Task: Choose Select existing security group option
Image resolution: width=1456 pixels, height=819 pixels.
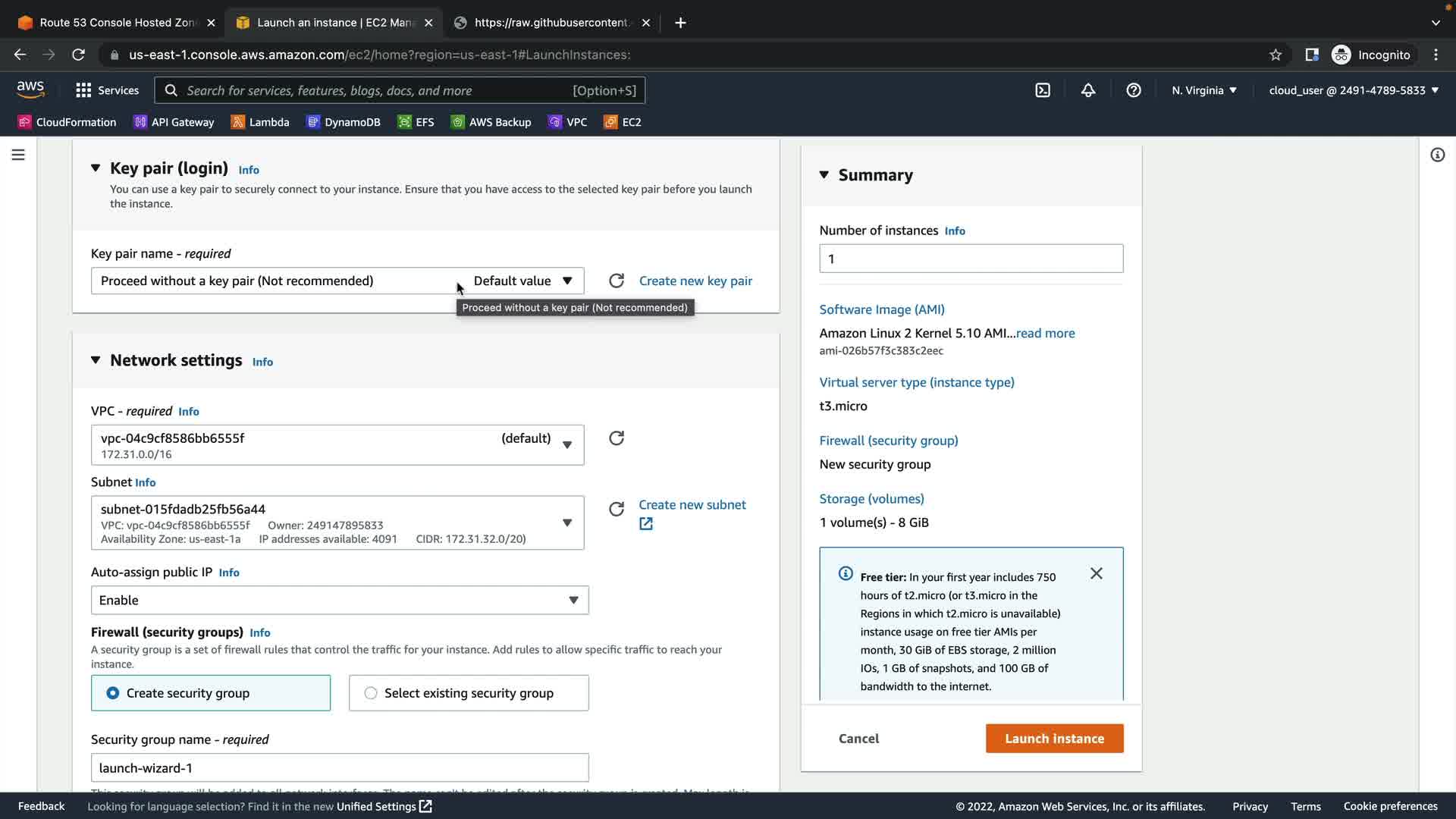Action: coord(371,693)
